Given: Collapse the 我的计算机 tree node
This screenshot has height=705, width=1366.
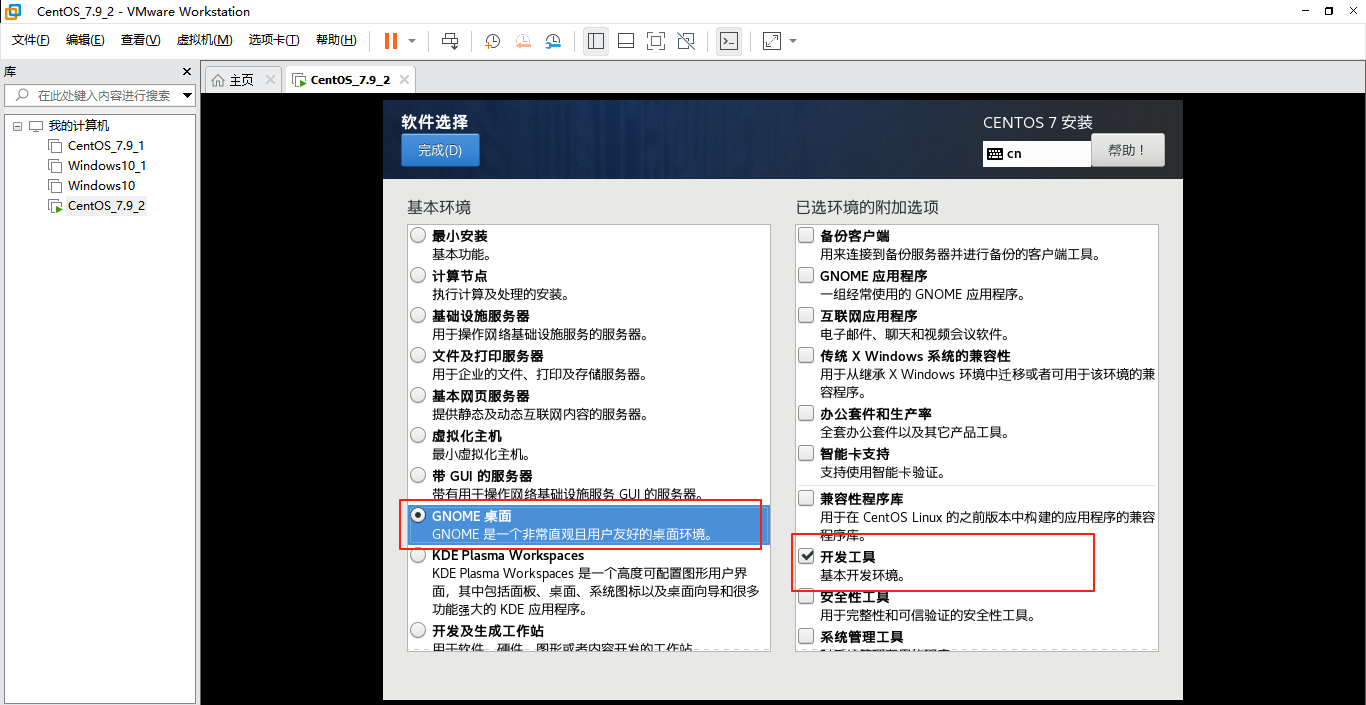Looking at the screenshot, I should point(17,126).
